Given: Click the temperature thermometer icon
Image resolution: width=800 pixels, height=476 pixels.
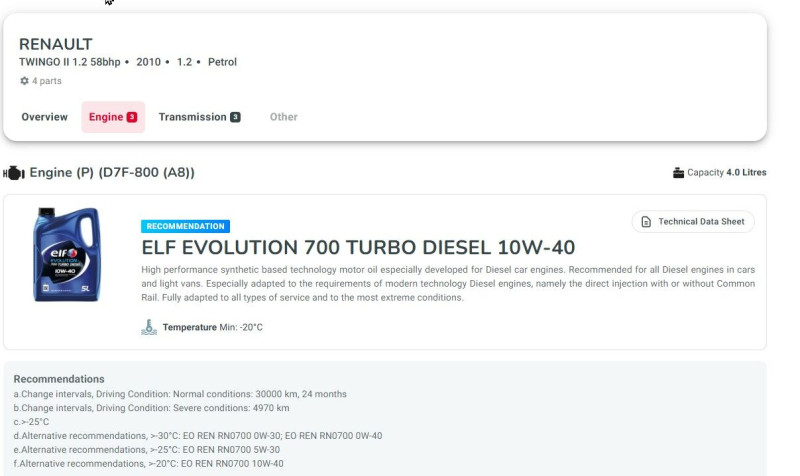Looking at the screenshot, I should 149,327.
